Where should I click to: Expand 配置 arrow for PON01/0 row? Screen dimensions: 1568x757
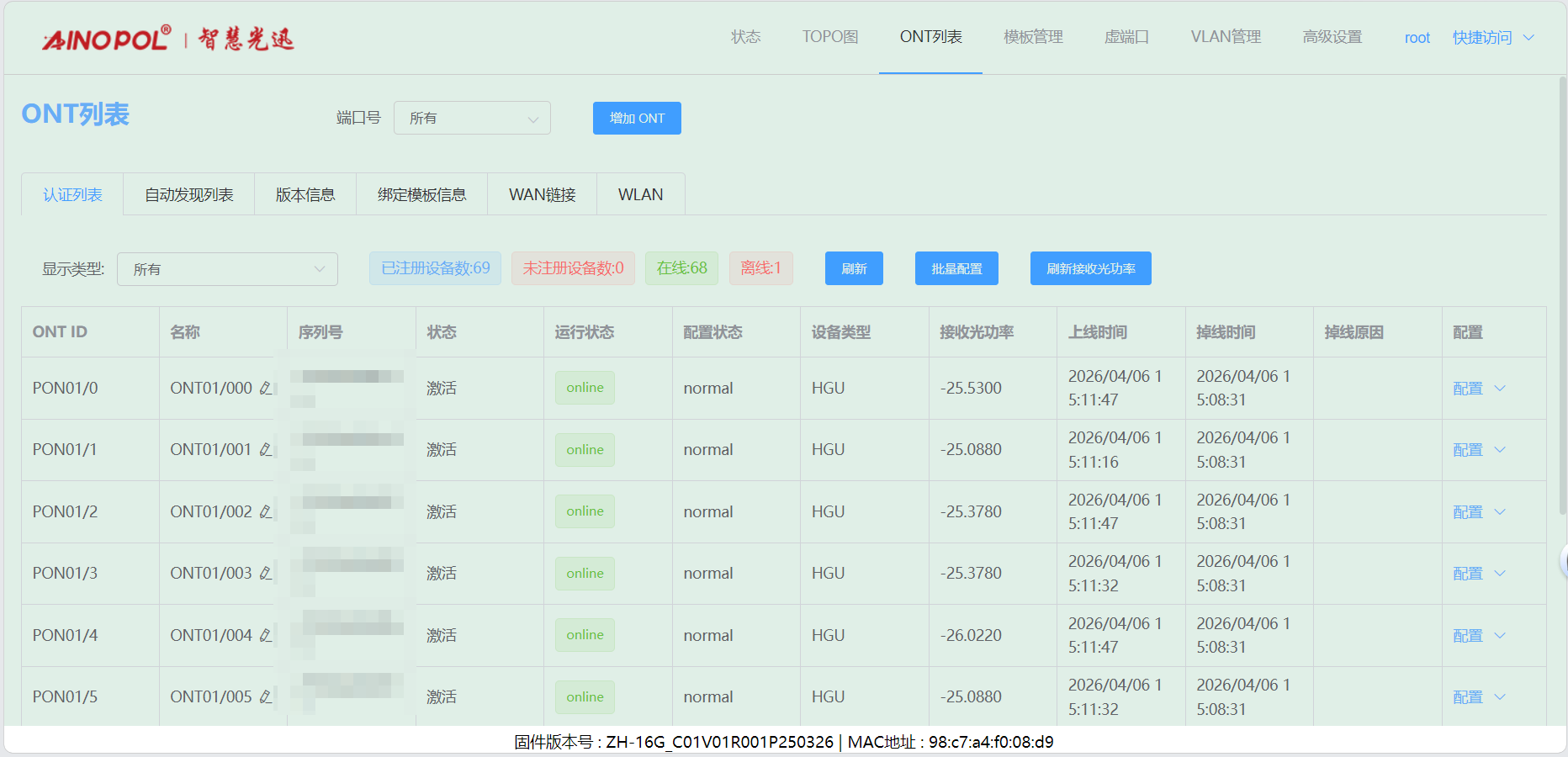pyautogui.click(x=1500, y=389)
